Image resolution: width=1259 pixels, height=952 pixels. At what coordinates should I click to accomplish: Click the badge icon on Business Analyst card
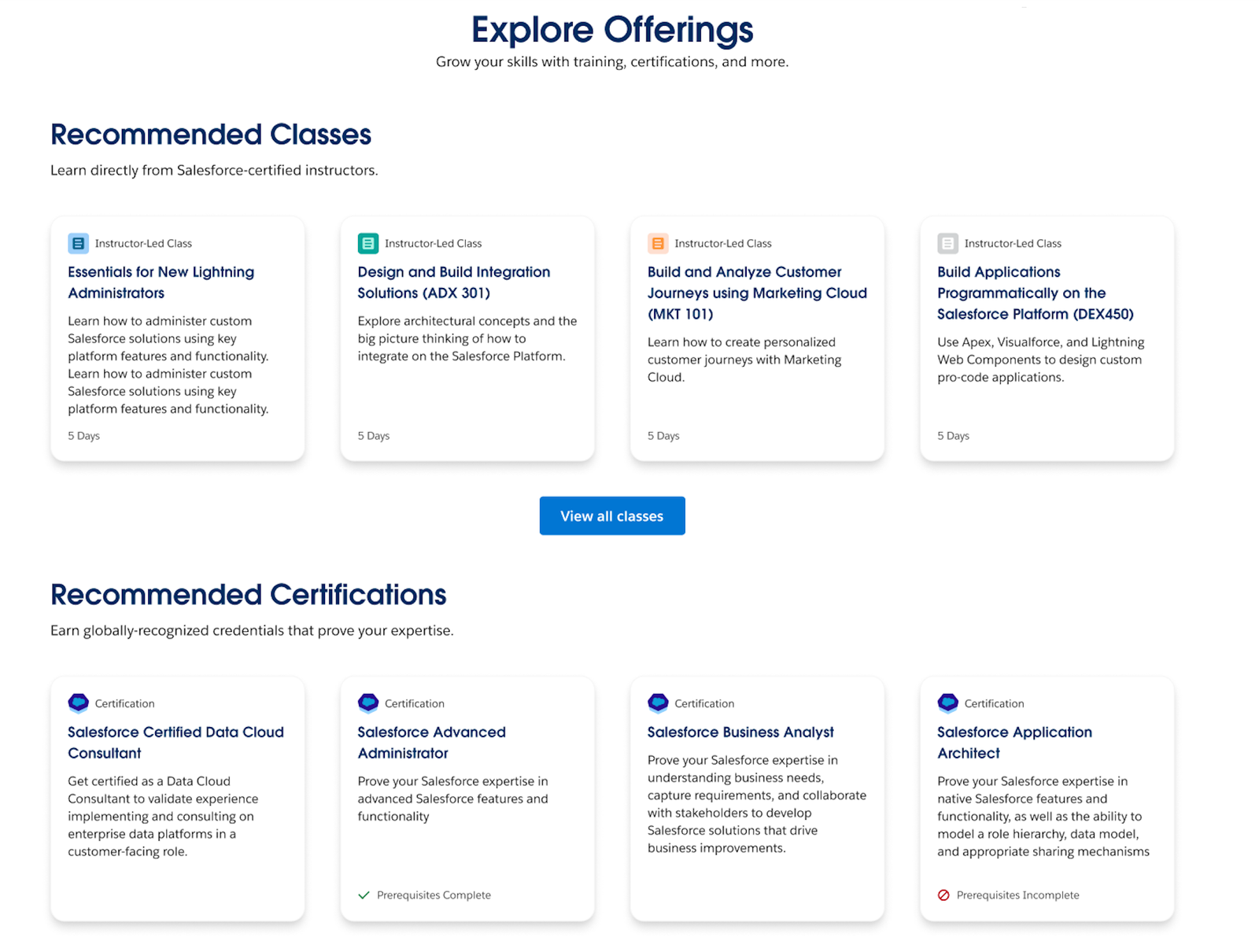(x=658, y=703)
